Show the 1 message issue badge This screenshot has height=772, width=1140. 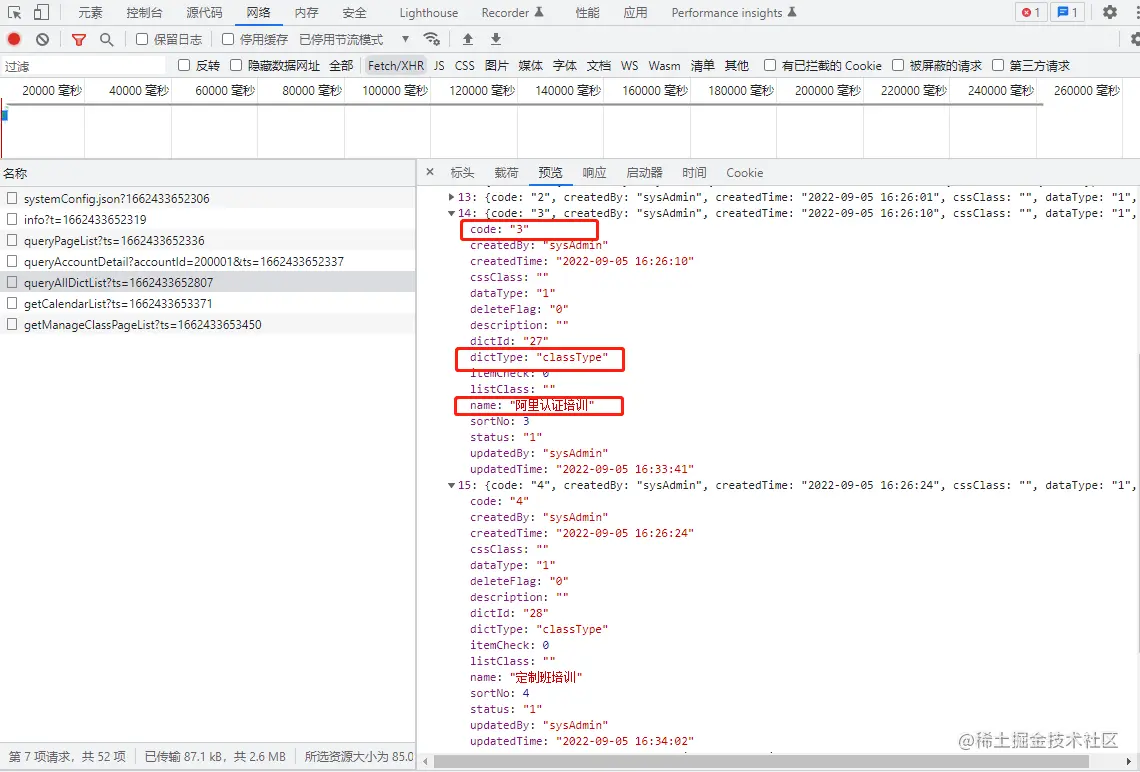coord(1067,12)
